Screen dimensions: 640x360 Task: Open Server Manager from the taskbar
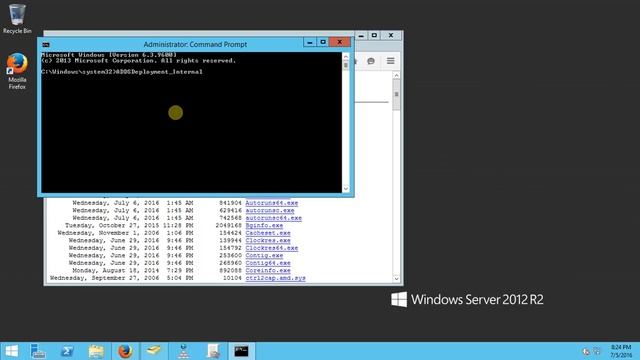point(38,351)
